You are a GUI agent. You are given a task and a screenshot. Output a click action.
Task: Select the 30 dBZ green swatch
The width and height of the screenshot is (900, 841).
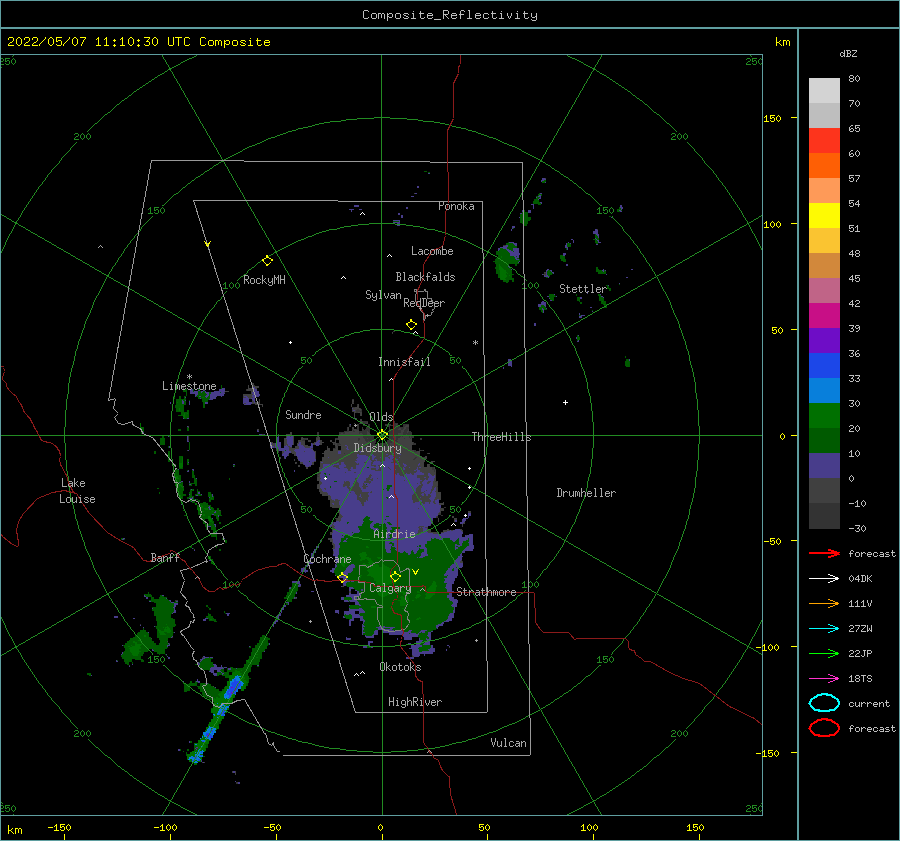(824, 416)
